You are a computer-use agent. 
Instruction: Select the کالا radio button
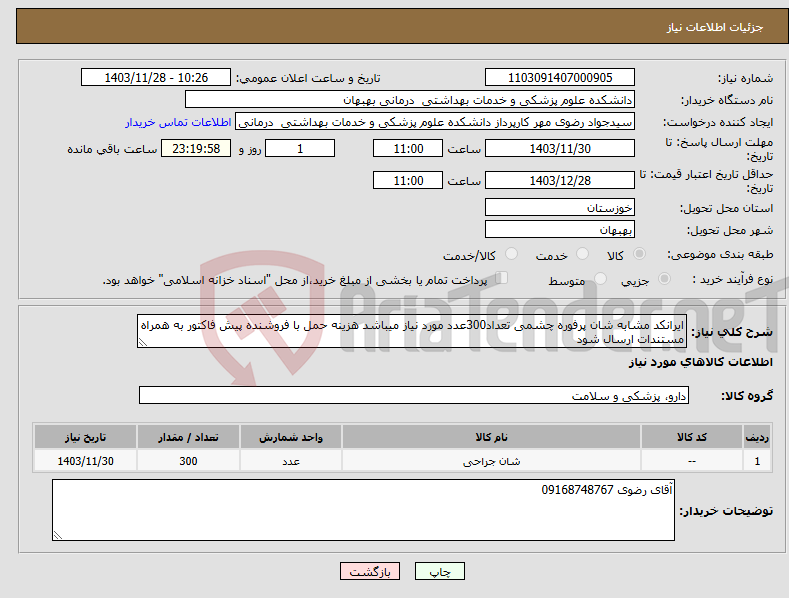639,254
